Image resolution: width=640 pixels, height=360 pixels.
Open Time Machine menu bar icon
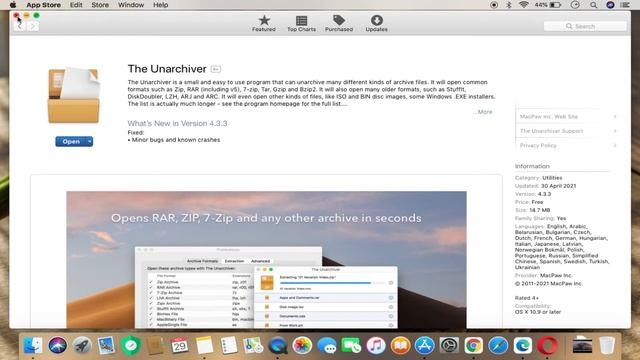click(575, 5)
